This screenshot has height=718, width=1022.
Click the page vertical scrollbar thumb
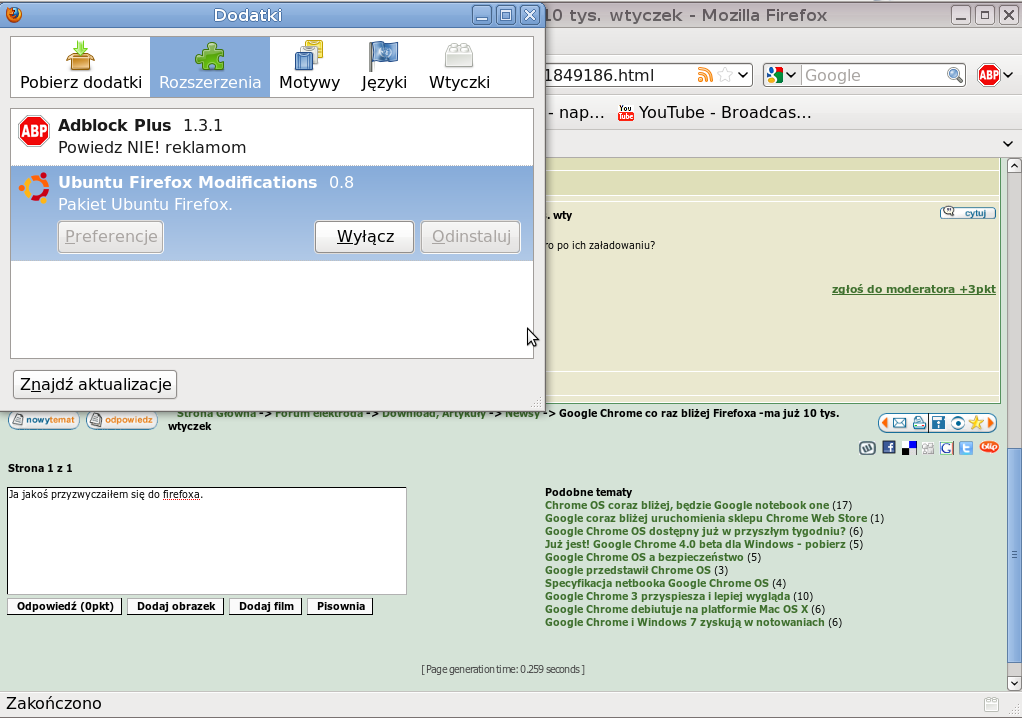tap(1014, 557)
